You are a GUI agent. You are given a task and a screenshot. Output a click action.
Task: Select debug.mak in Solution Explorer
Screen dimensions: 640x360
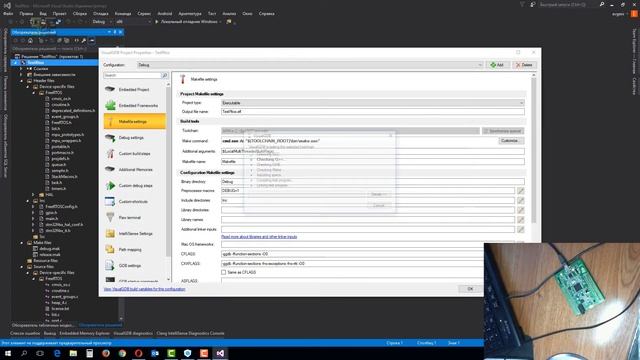pos(50,249)
